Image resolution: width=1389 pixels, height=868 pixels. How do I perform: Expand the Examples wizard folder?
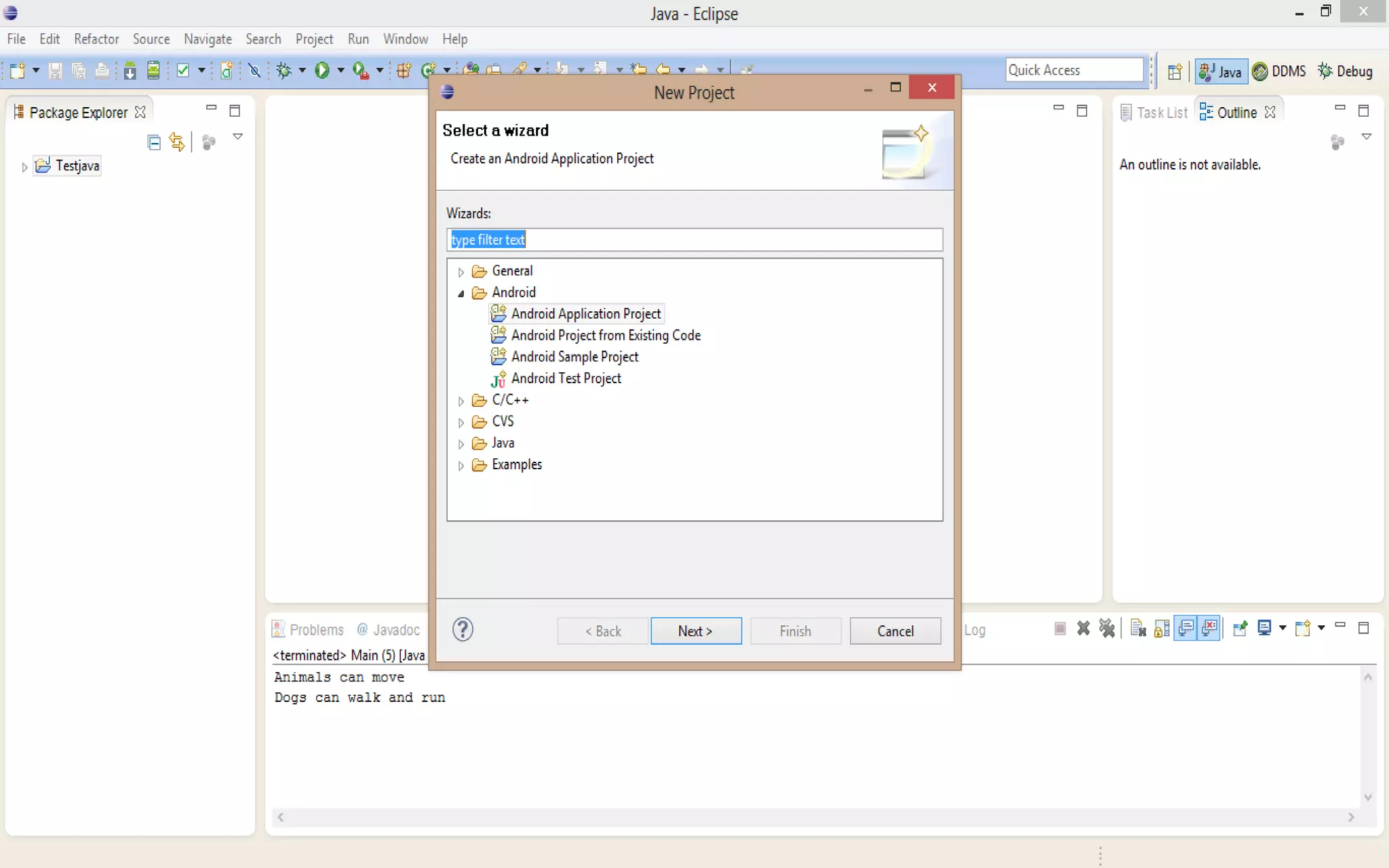tap(461, 466)
